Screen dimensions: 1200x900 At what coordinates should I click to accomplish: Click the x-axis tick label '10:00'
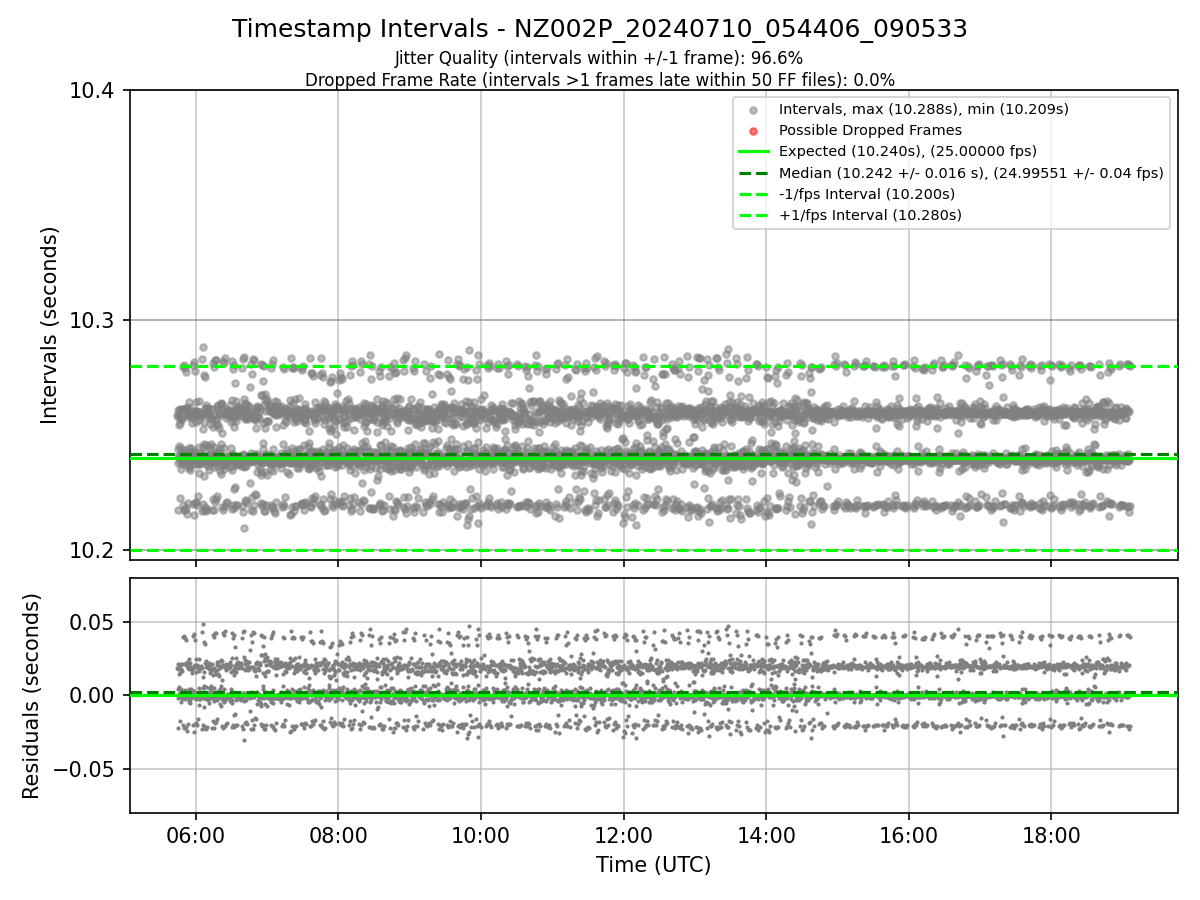pos(481,836)
